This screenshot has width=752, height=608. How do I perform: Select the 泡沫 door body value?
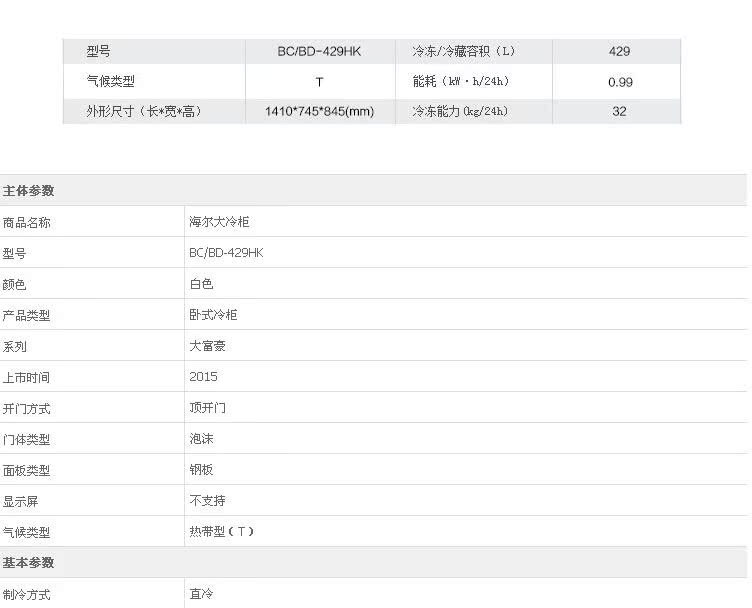201,439
